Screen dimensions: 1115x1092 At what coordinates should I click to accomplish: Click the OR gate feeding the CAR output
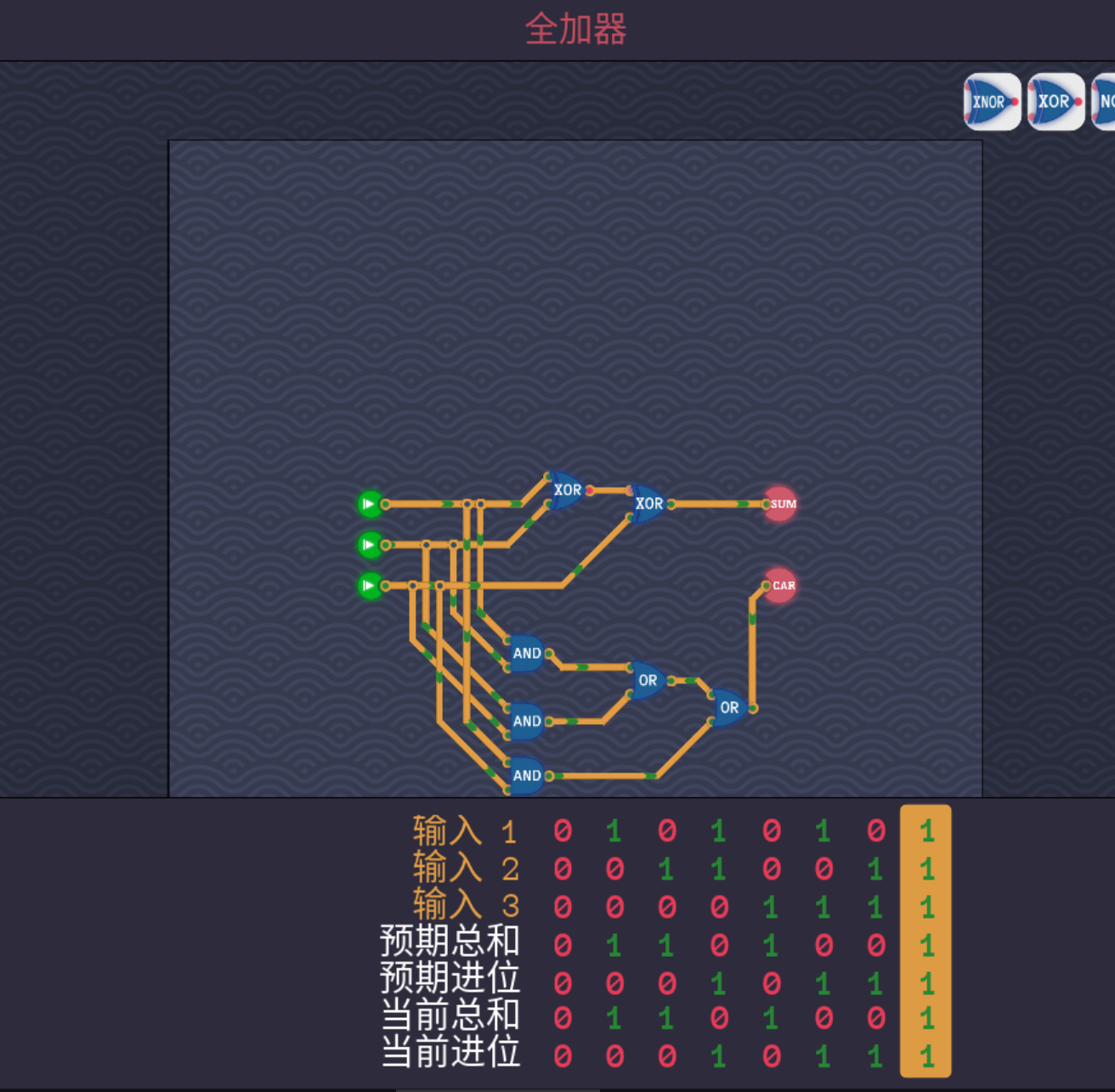click(x=729, y=708)
